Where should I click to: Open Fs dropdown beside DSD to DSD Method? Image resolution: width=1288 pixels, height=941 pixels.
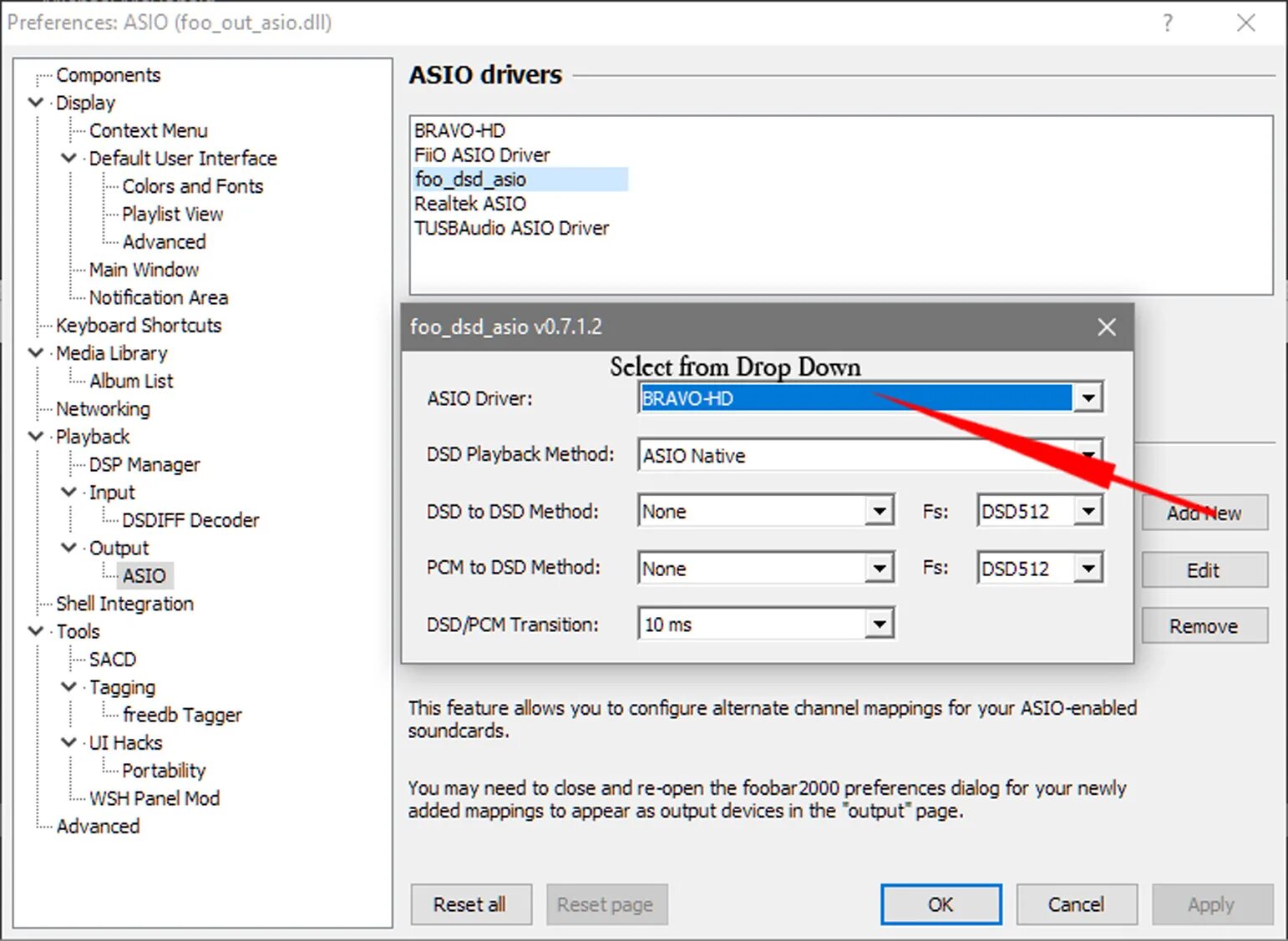pyautogui.click(x=1088, y=511)
